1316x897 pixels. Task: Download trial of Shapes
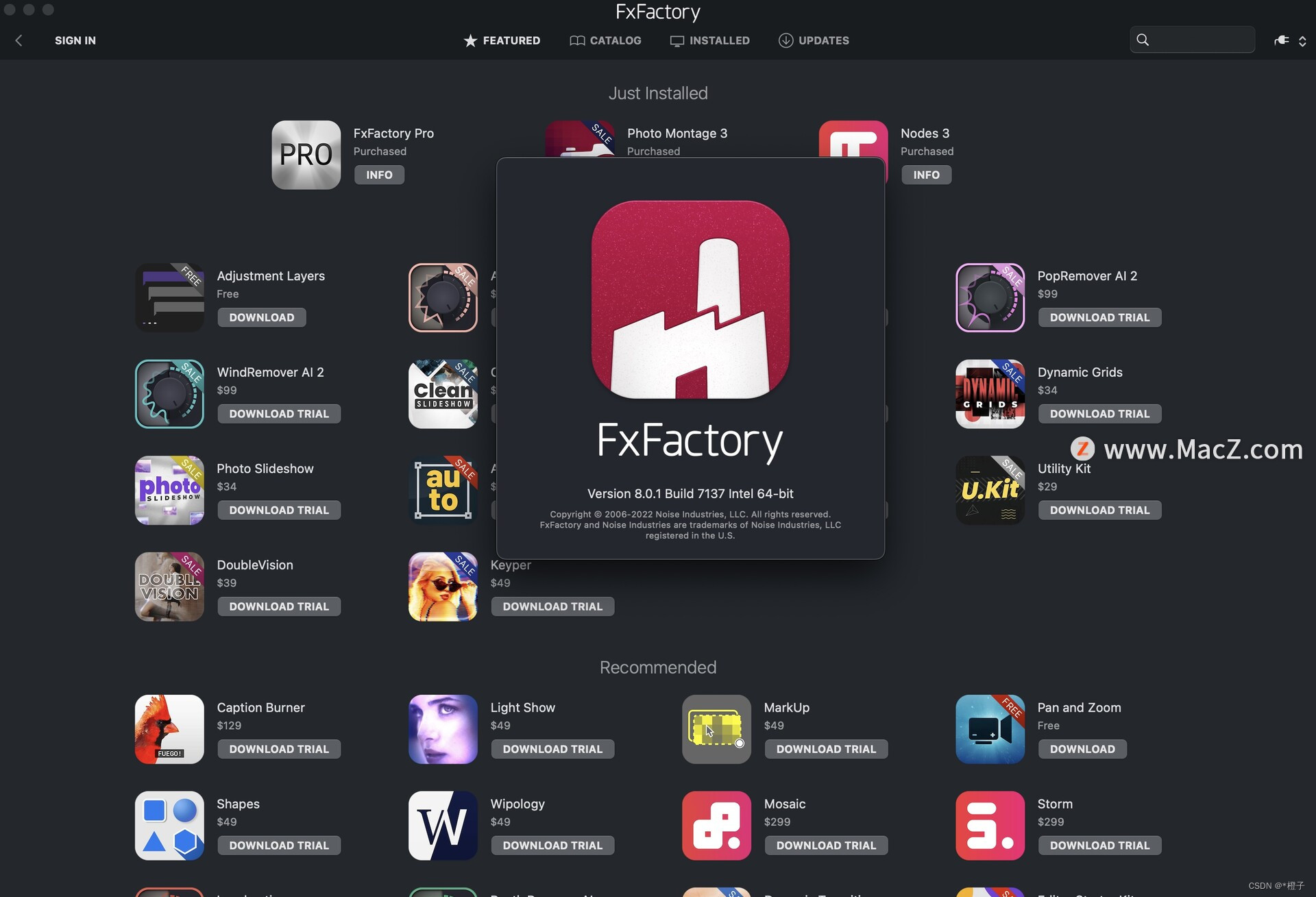(279, 846)
